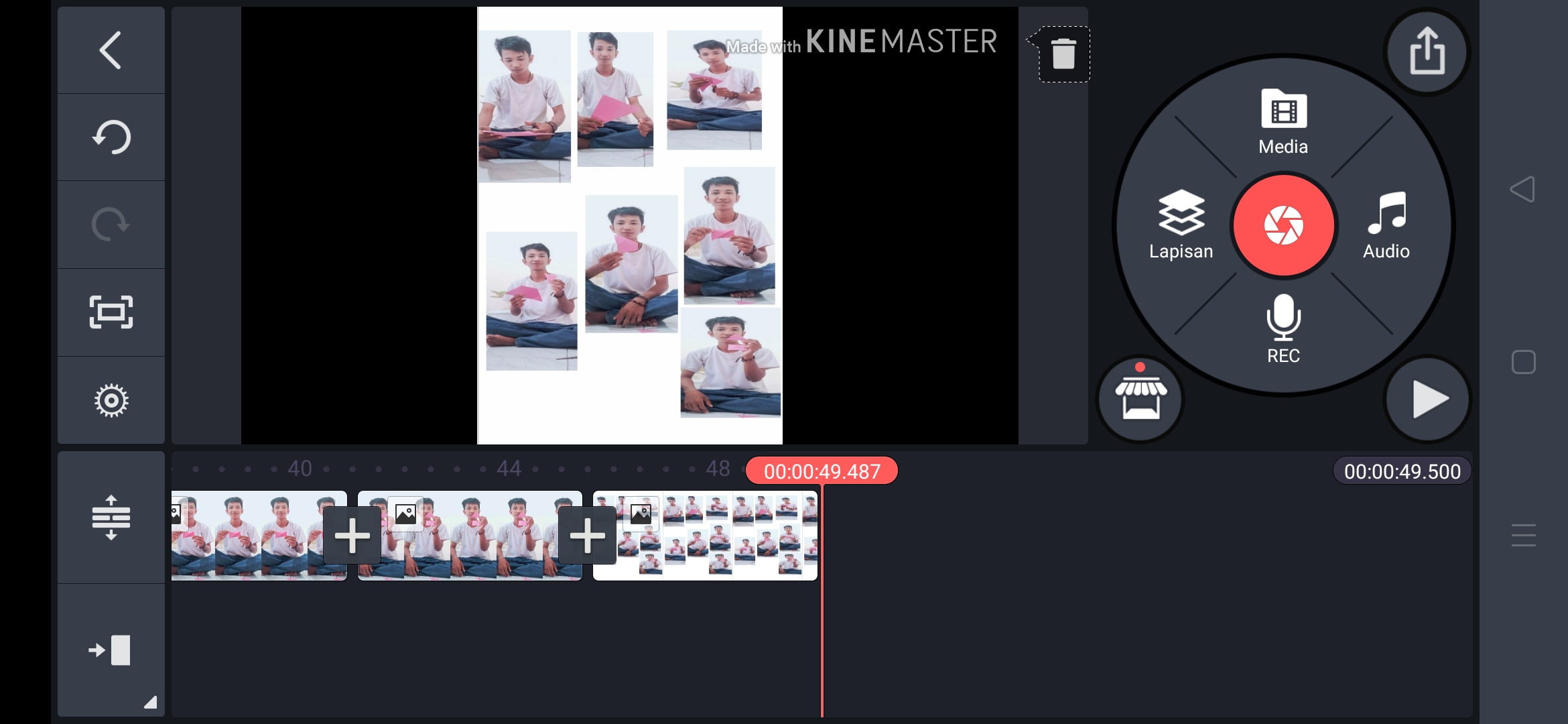The image size is (1568, 724).
Task: Play the project preview
Action: (x=1428, y=400)
